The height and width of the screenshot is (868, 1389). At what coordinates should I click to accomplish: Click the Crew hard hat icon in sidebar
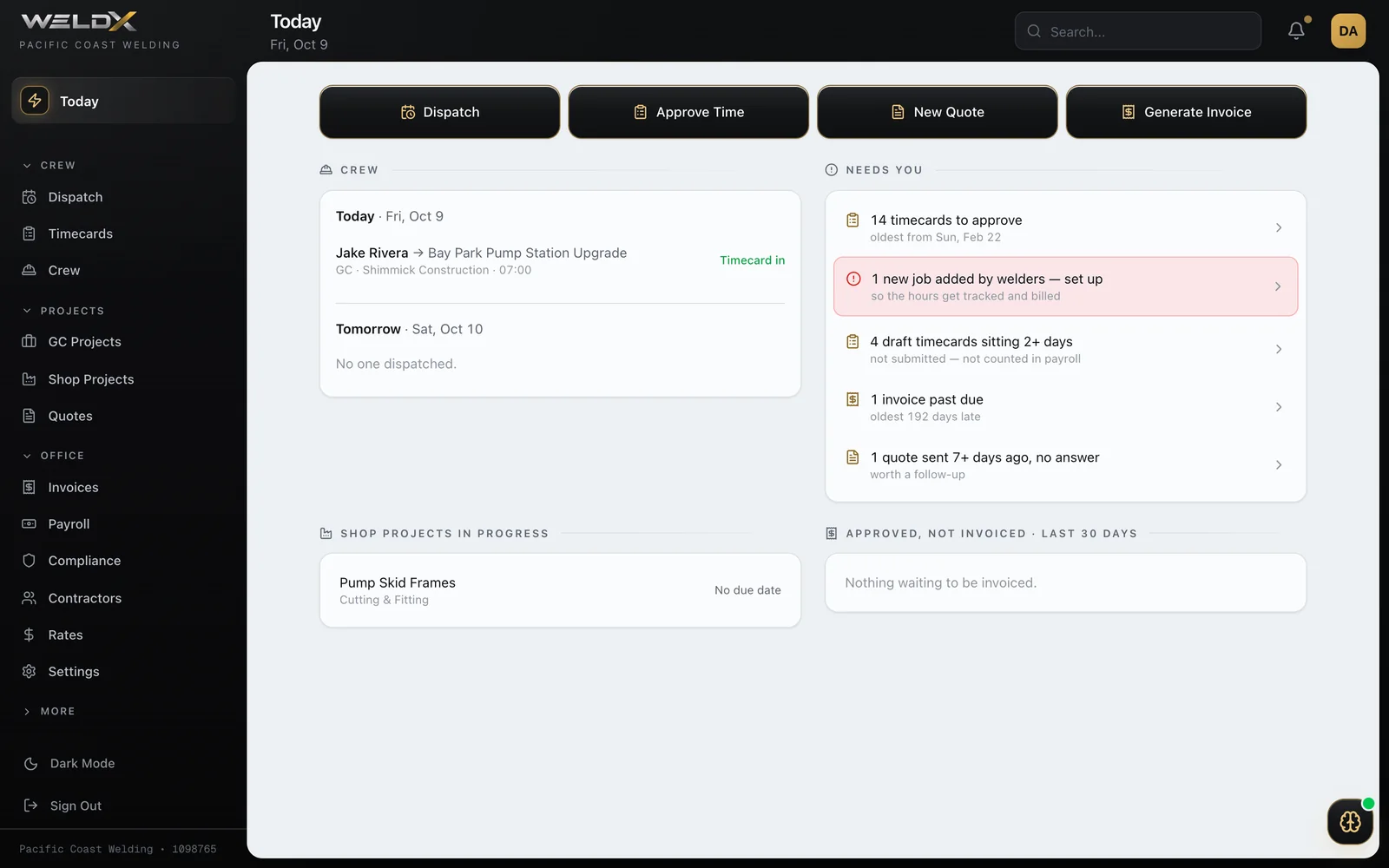[x=29, y=270]
